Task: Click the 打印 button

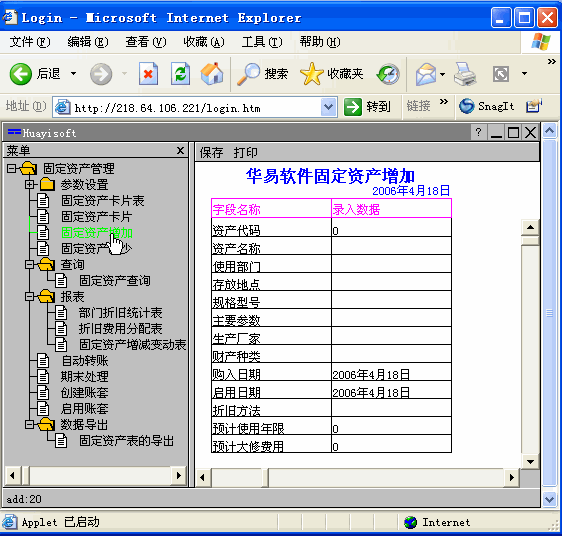Action: 246,152
